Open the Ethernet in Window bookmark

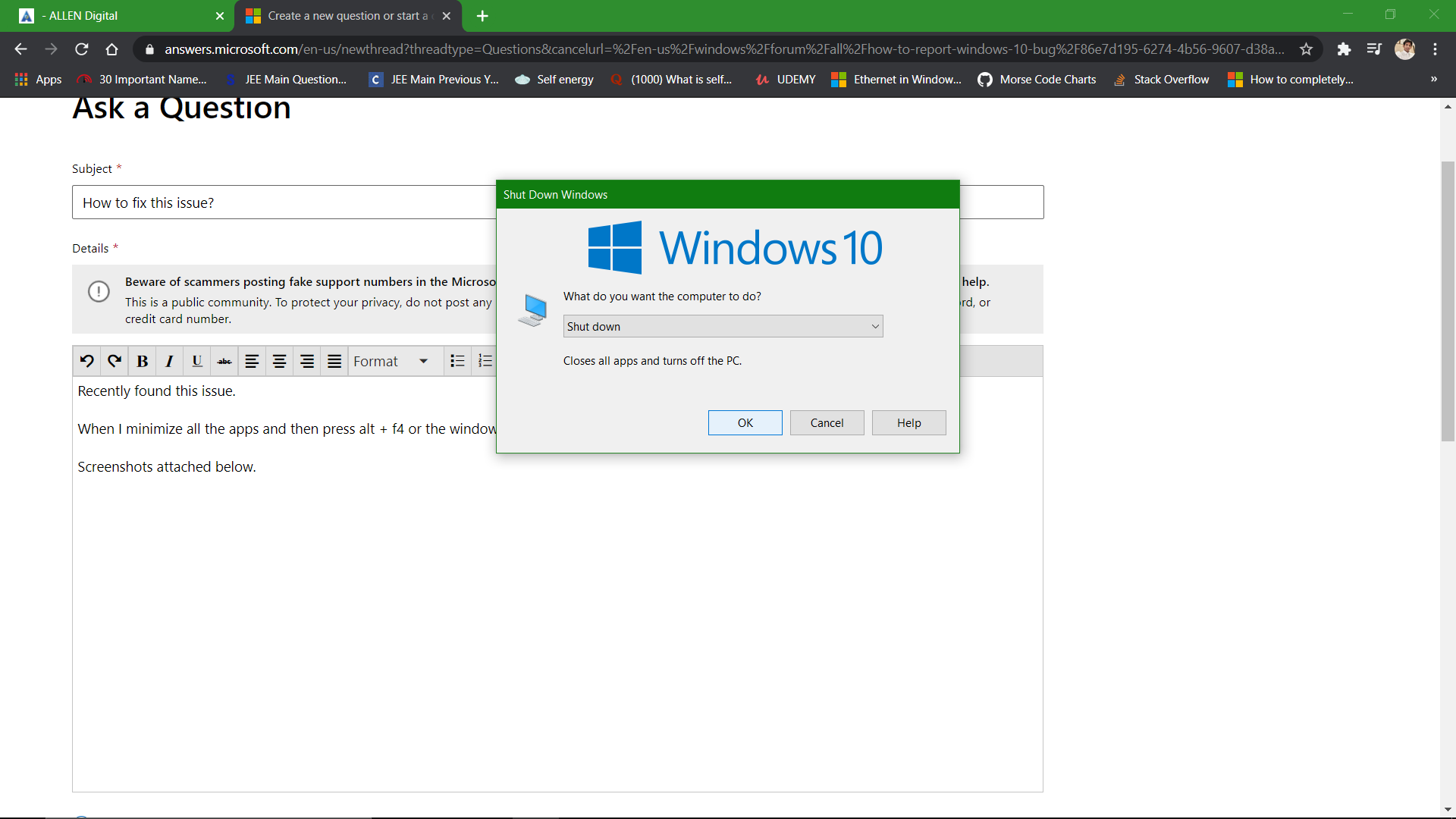coord(896,79)
